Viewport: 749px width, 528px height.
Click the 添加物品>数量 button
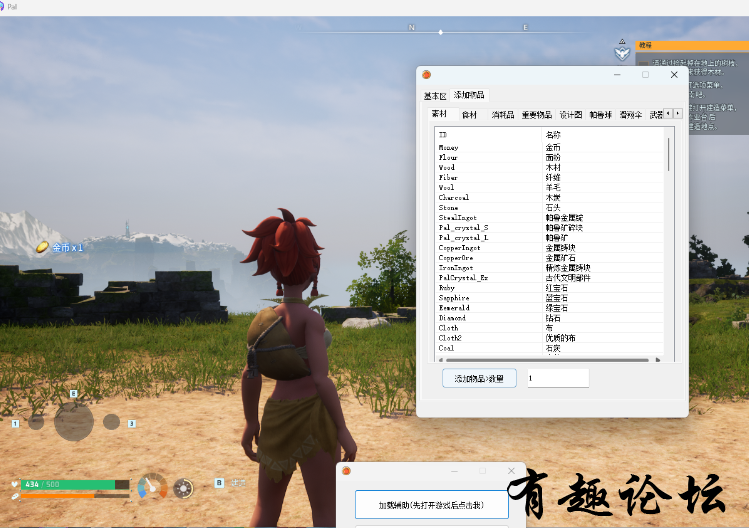point(479,378)
